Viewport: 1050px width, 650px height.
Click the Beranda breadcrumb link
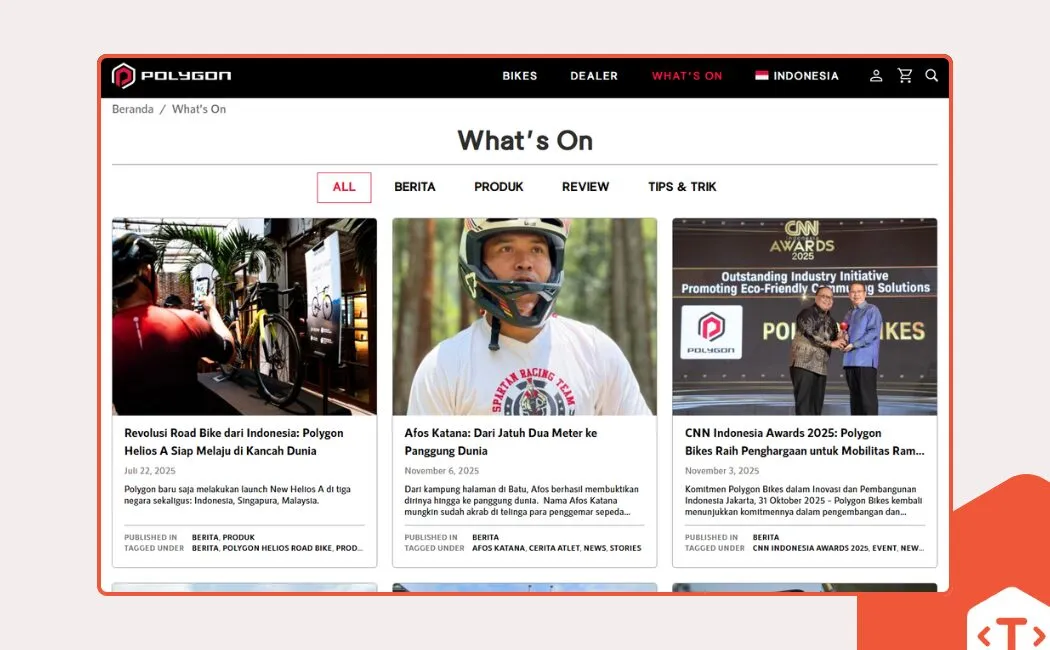[x=132, y=108]
